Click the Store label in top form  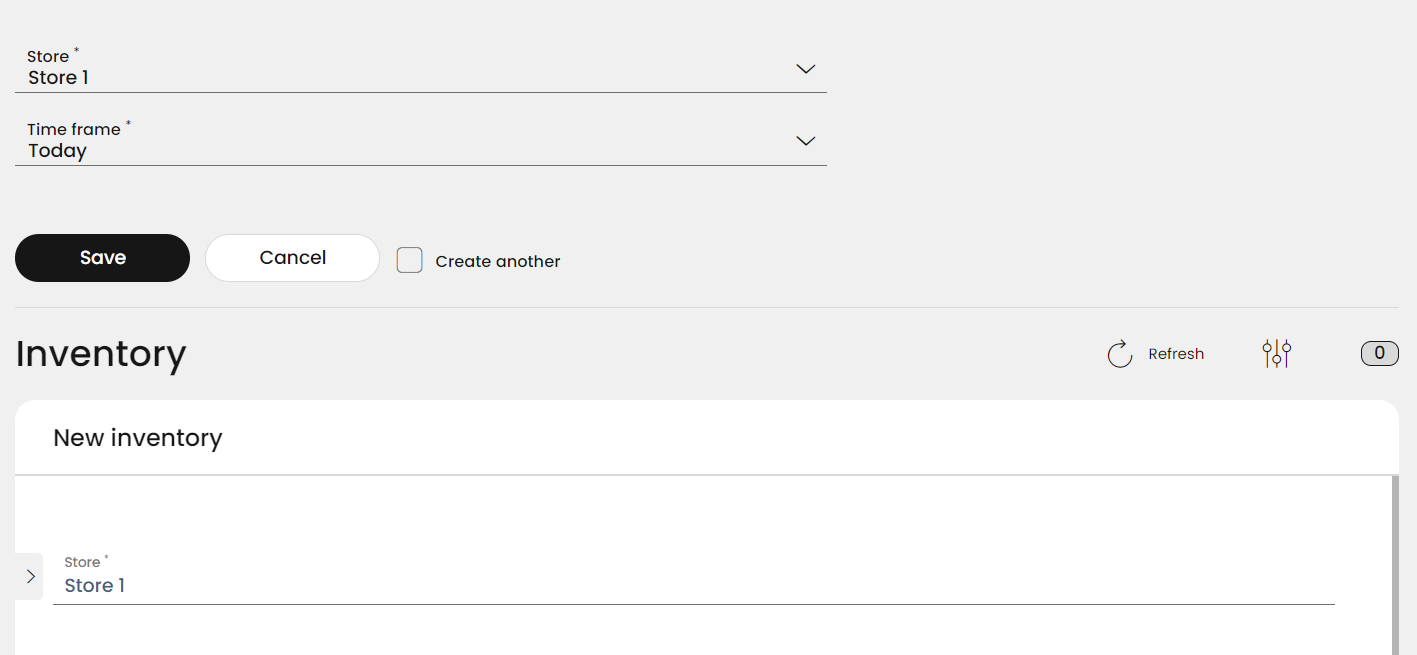tap(48, 56)
